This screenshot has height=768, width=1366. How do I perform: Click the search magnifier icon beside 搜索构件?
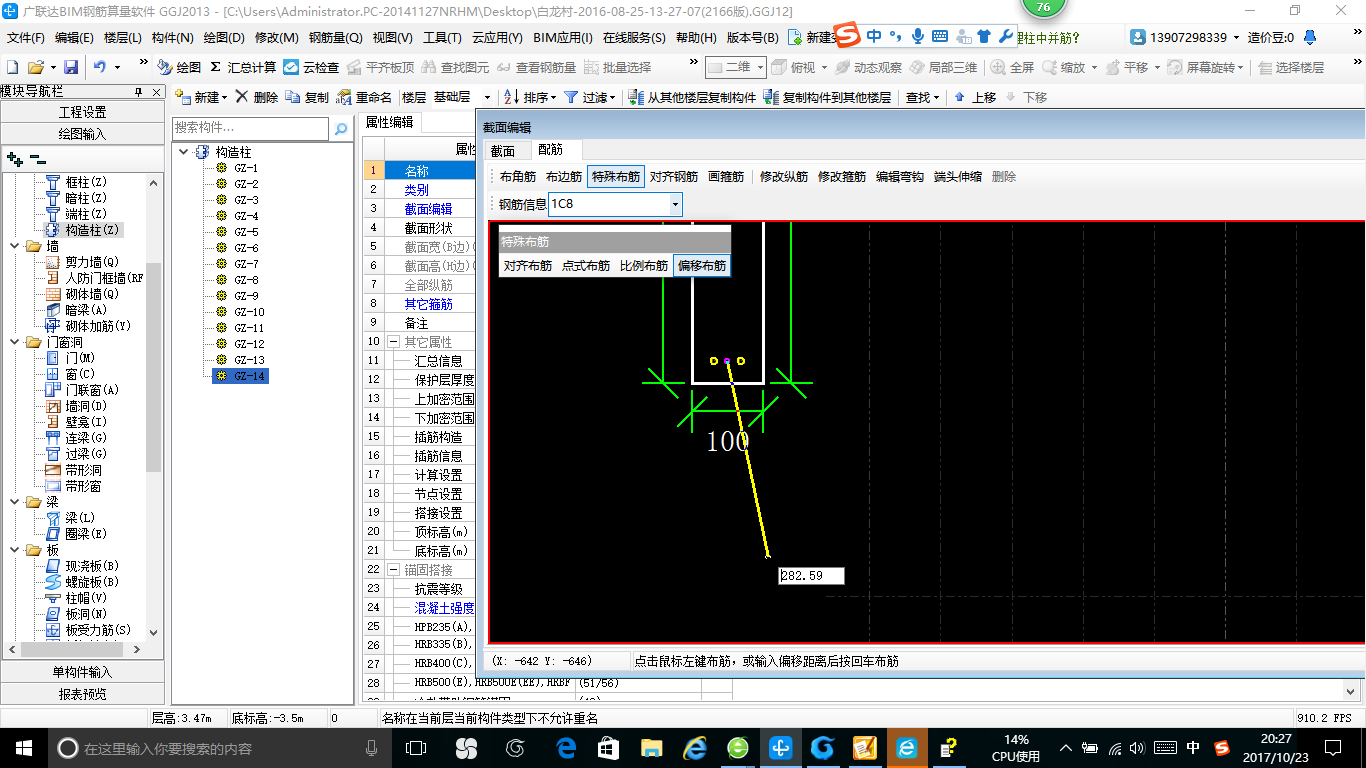tap(340, 128)
